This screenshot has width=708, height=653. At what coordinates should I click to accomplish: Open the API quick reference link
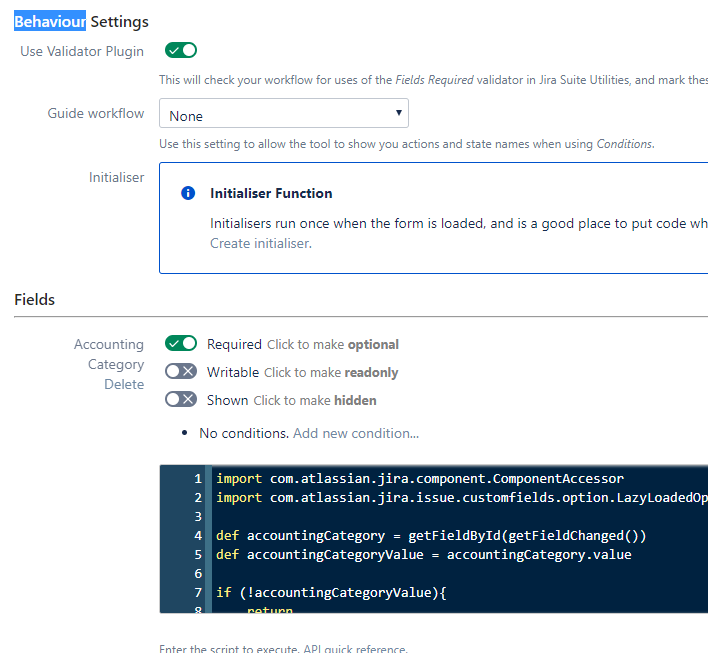coord(354,648)
